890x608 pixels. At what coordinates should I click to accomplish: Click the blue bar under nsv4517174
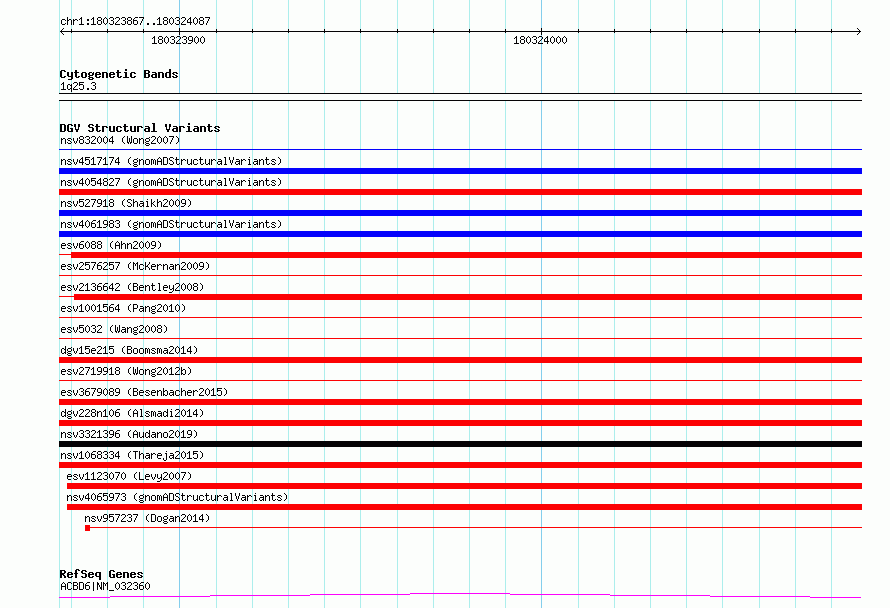(460, 171)
